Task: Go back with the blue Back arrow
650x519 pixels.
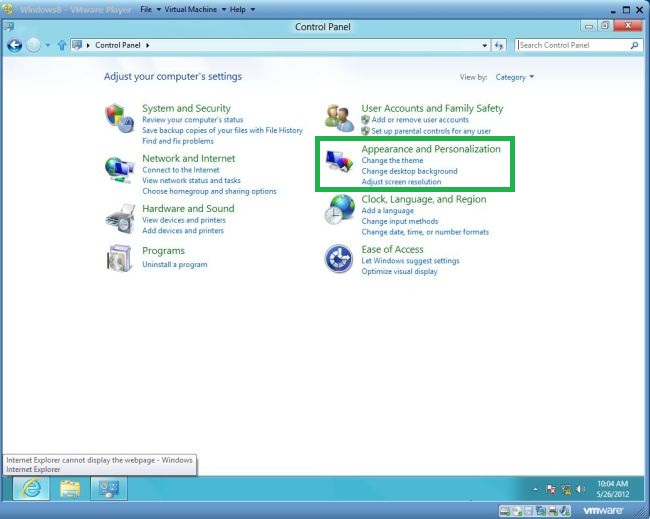Action: tap(14, 45)
